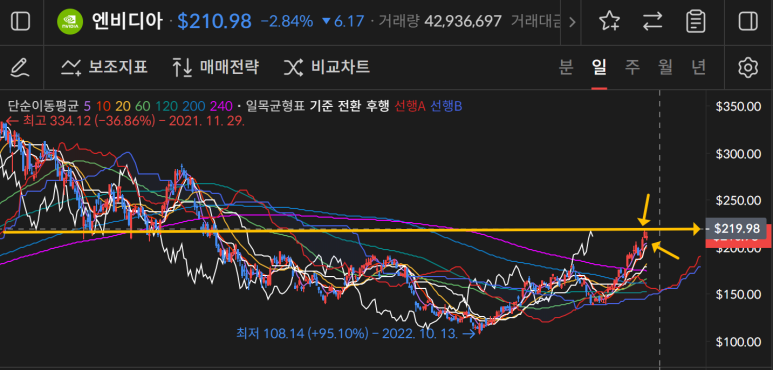The image size is (773, 370).
Task: Click the $250.00 price axis label
Action: [739, 201]
